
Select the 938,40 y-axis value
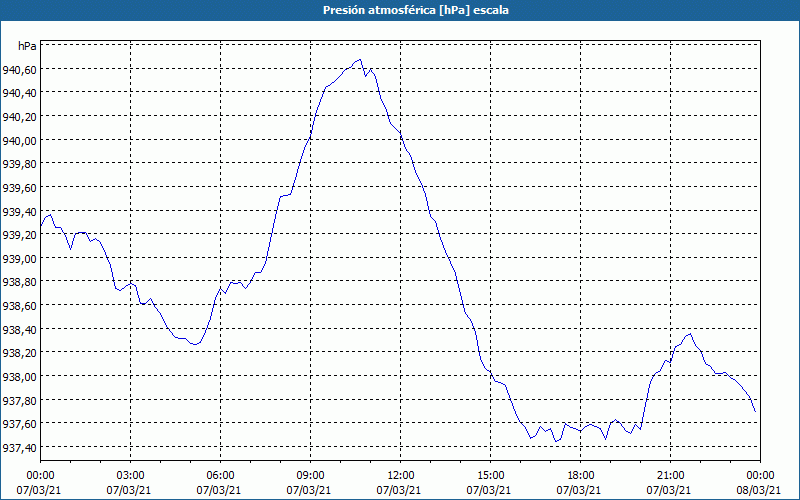19,330
